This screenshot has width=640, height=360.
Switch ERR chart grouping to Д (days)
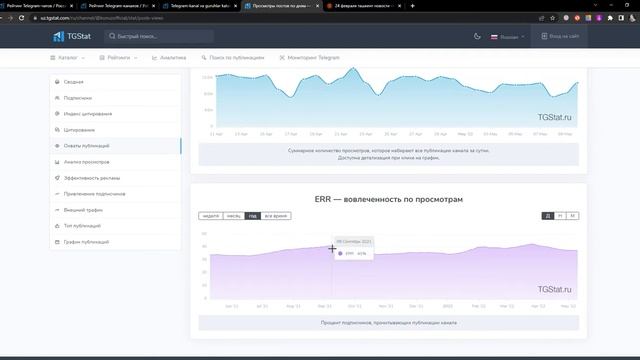click(x=548, y=216)
